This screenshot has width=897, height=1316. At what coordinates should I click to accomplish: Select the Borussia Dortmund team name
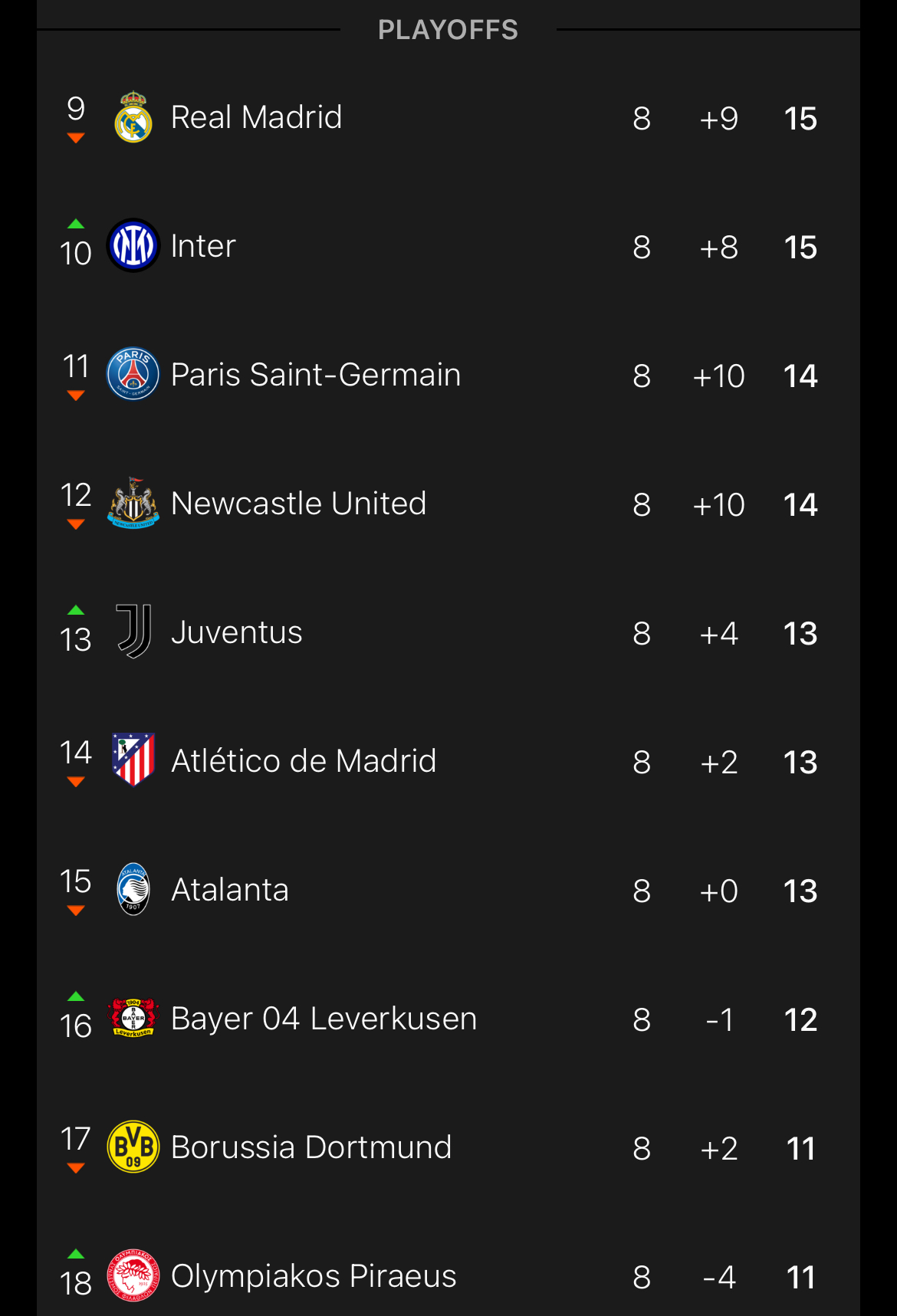[x=310, y=1147]
